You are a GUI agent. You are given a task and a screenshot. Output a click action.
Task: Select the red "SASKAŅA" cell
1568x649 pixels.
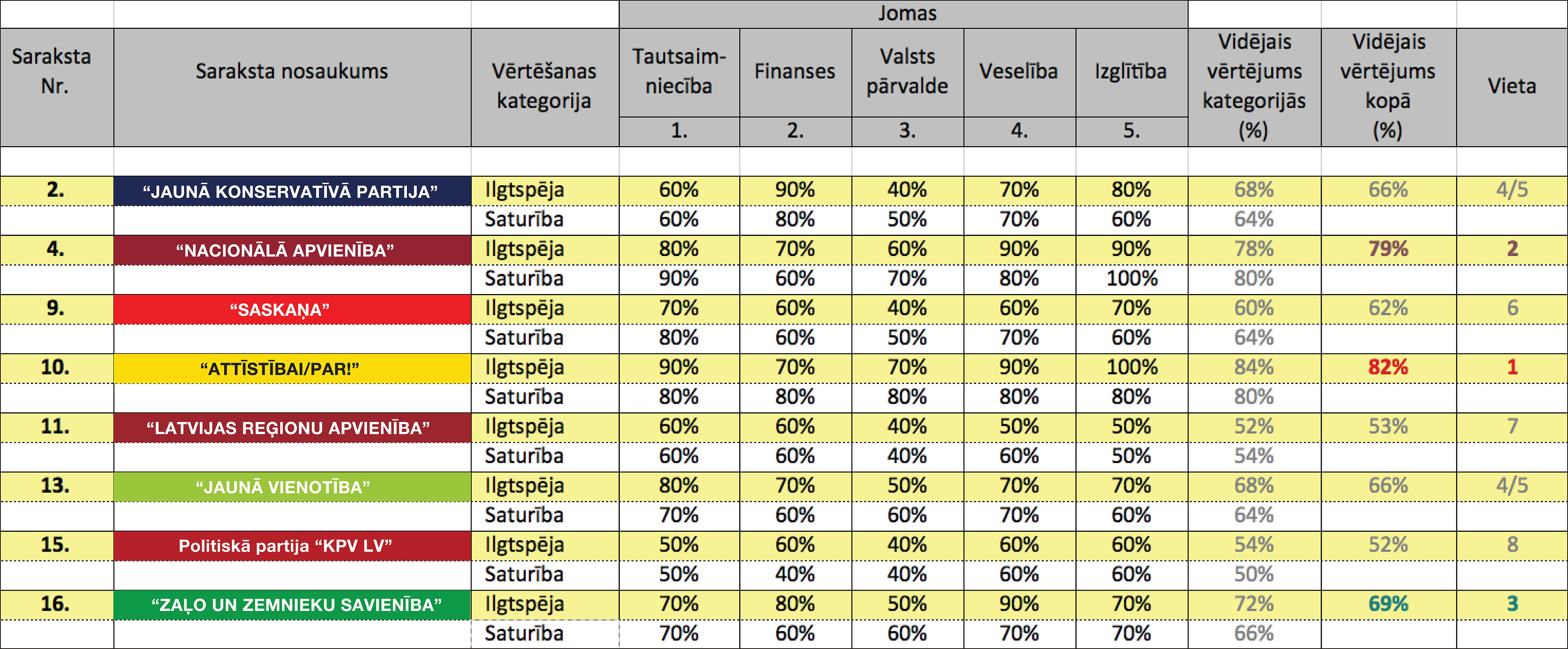[x=292, y=309]
